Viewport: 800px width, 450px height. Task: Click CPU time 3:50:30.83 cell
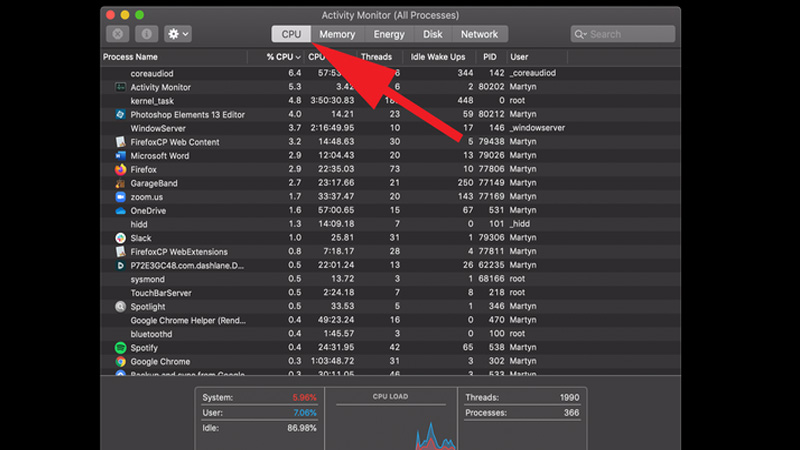(332, 101)
